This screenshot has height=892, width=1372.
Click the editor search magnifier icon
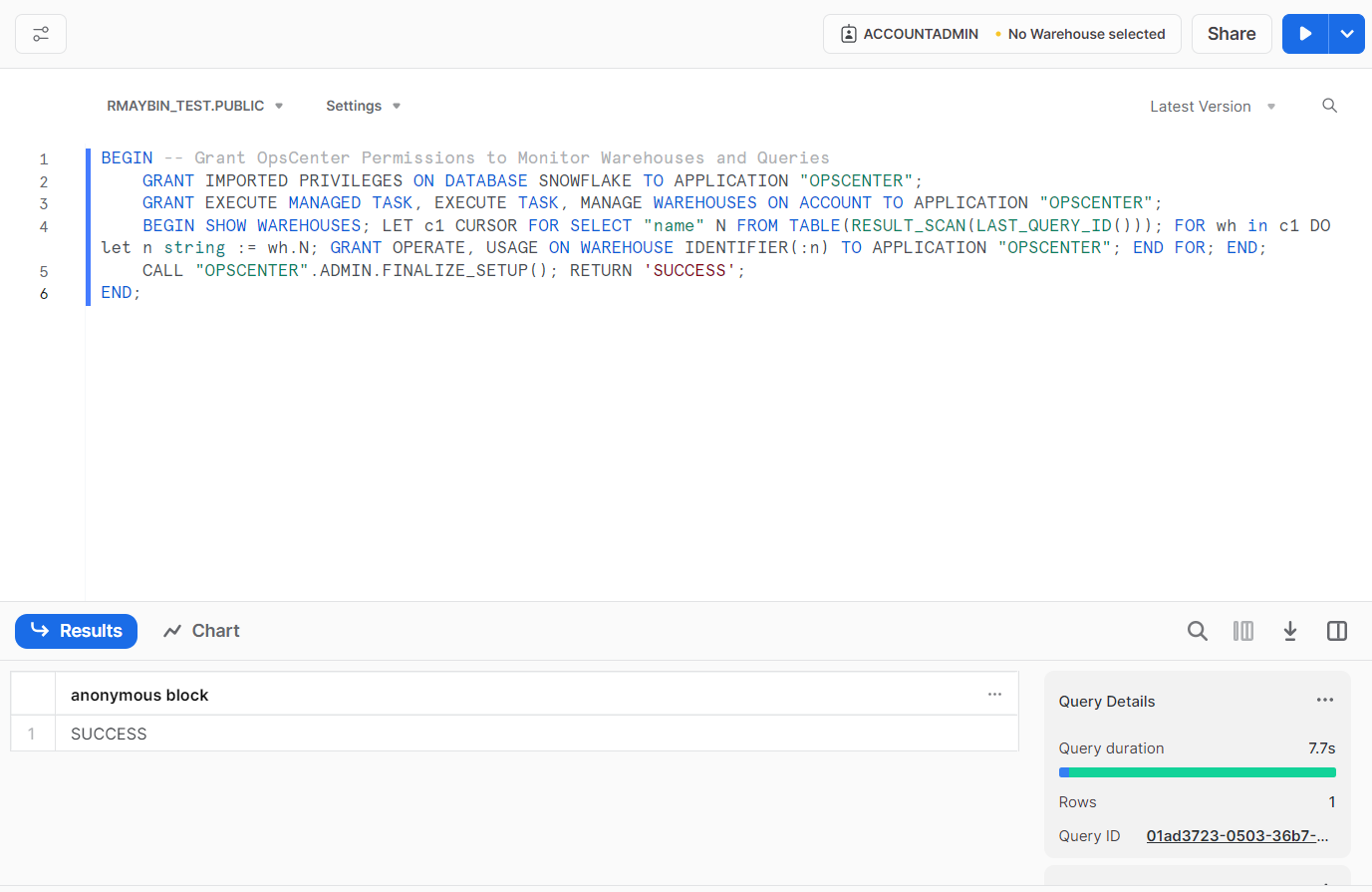point(1329,106)
